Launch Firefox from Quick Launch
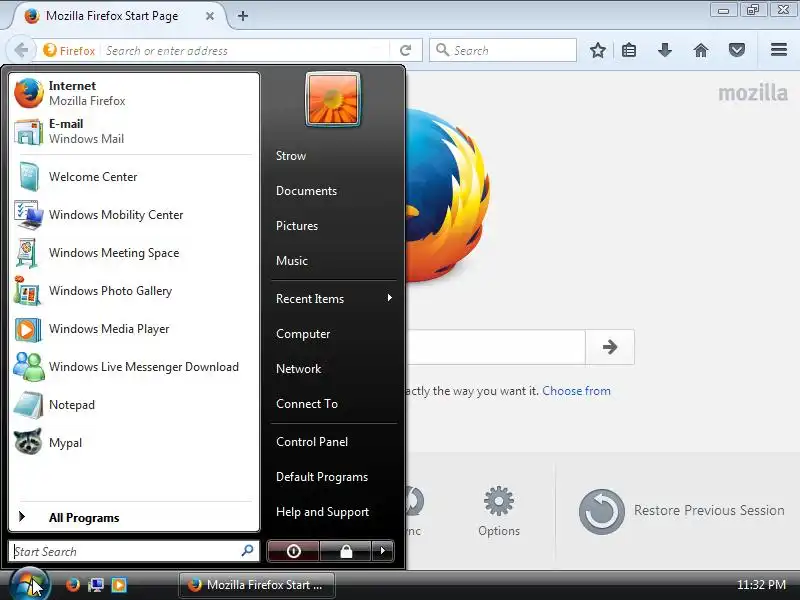This screenshot has height=600, width=800. [72, 585]
